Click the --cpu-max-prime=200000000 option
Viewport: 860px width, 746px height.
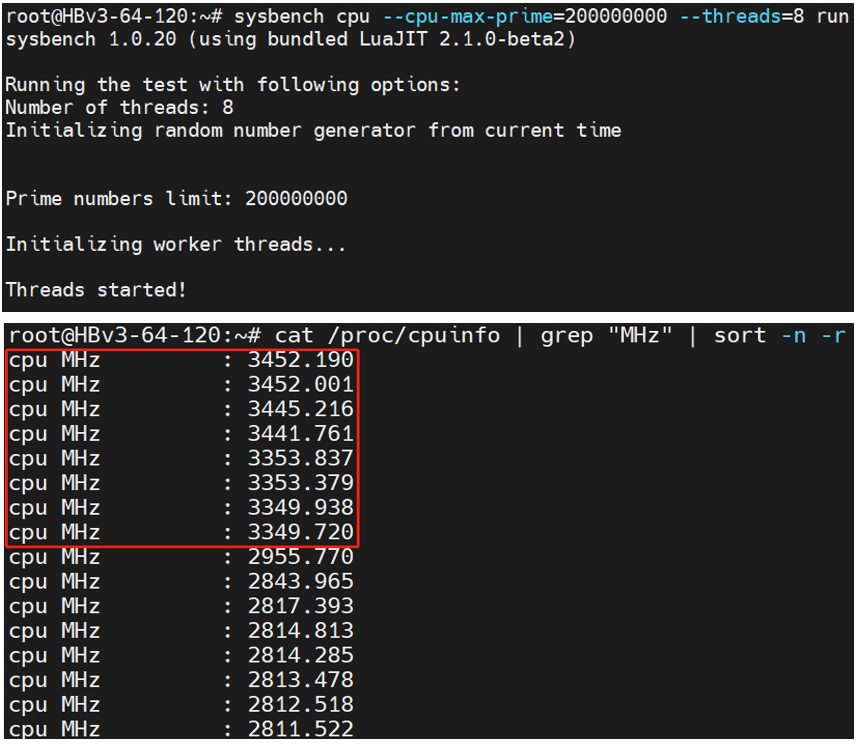[525, 16]
